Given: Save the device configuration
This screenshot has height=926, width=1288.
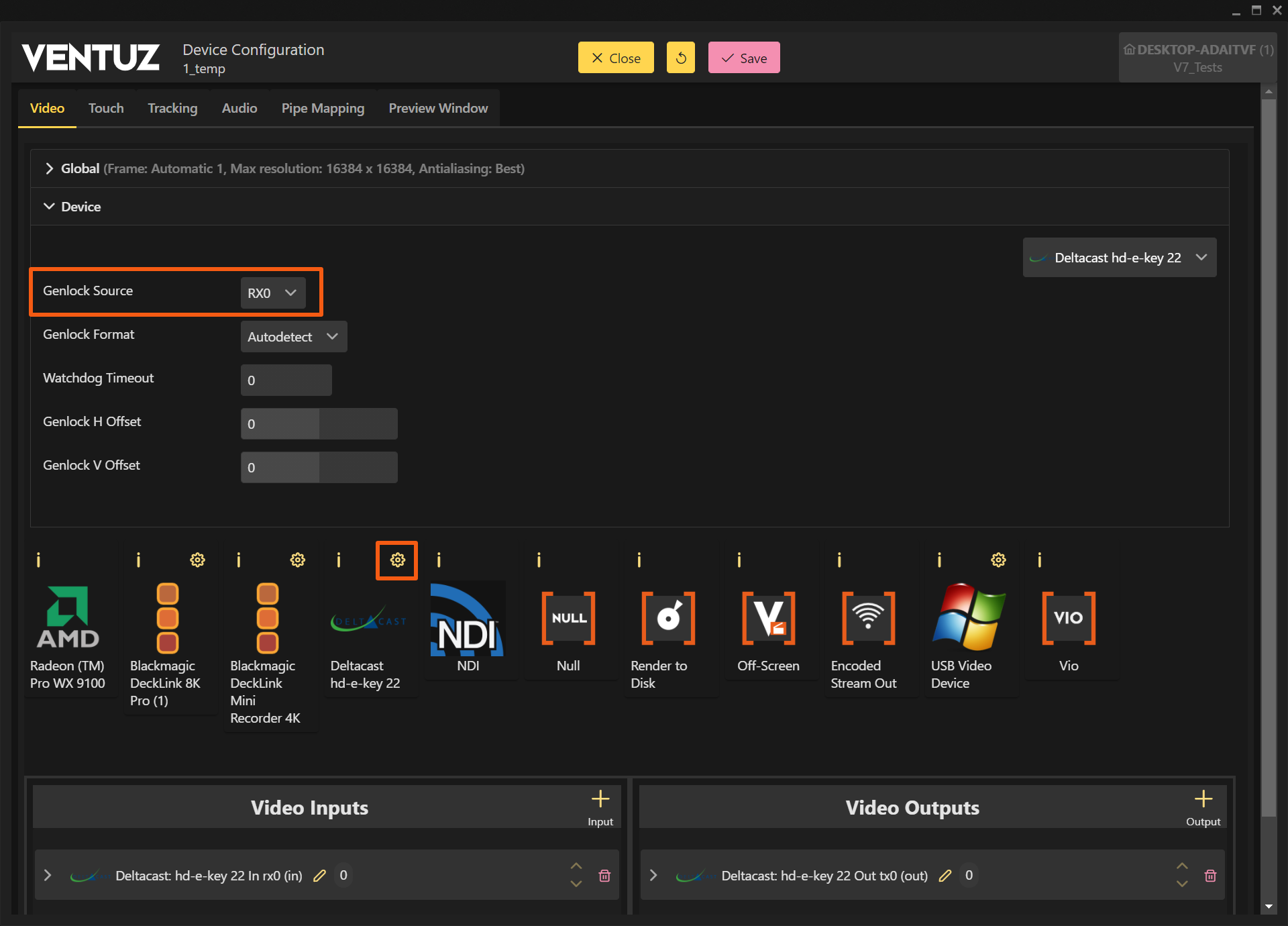Looking at the screenshot, I should [x=743, y=58].
